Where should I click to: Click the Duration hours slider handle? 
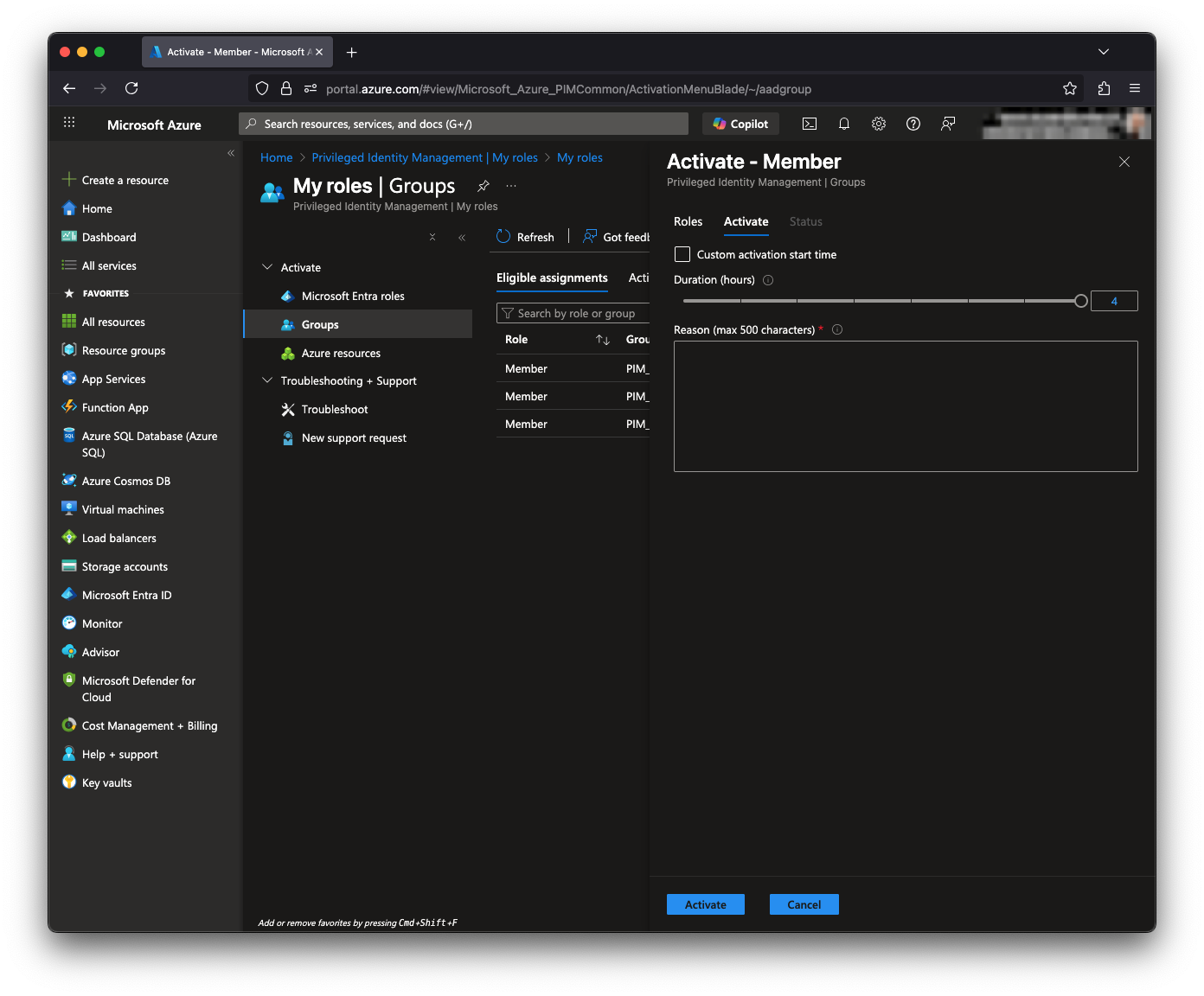pos(1081,301)
